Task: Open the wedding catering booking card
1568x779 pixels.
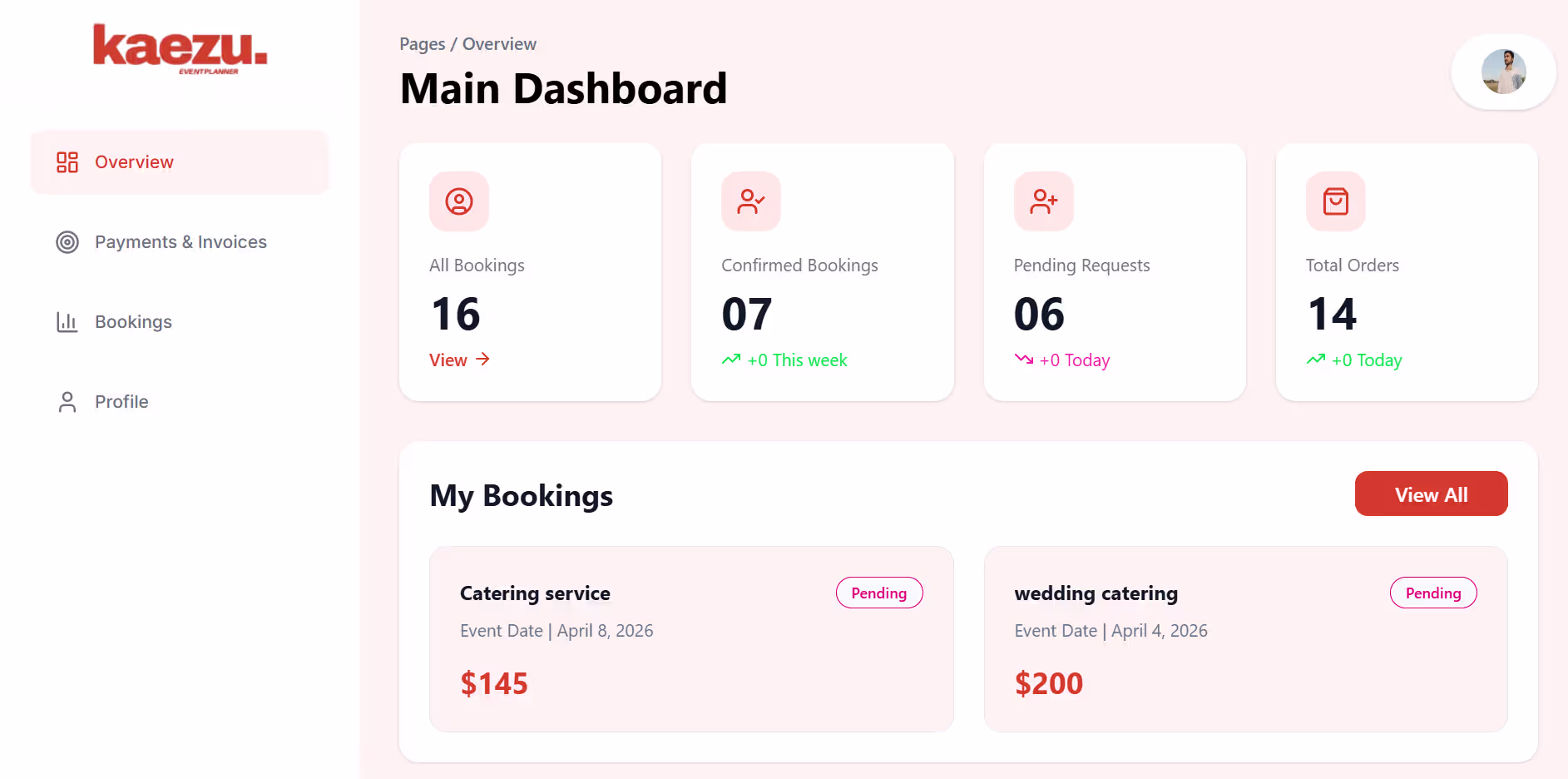Action: click(1246, 639)
